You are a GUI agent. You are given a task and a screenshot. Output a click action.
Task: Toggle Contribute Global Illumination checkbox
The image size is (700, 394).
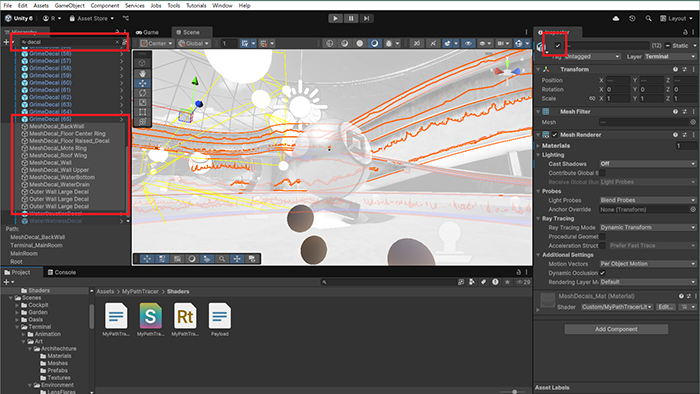(603, 173)
